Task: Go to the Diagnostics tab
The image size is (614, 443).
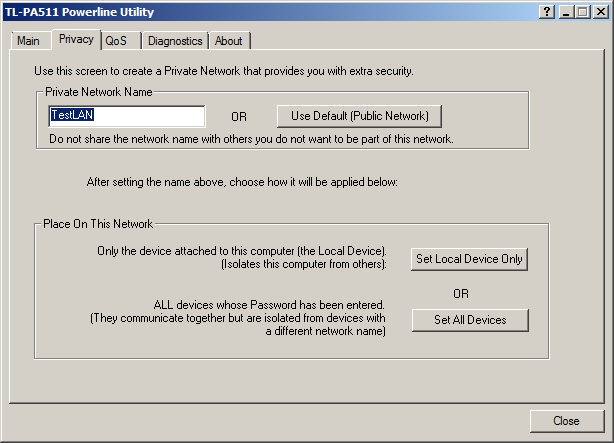Action: tap(175, 41)
